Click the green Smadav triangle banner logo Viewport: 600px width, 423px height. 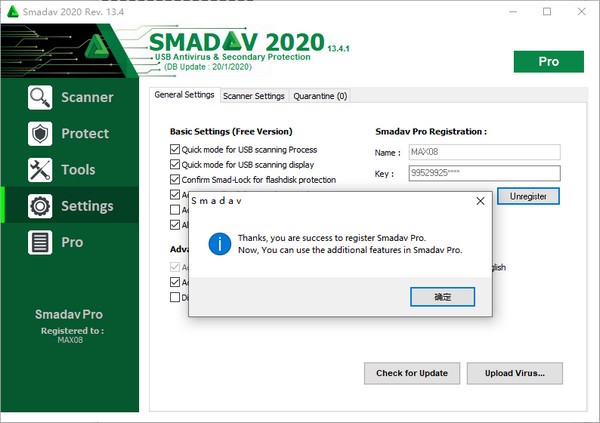96,47
